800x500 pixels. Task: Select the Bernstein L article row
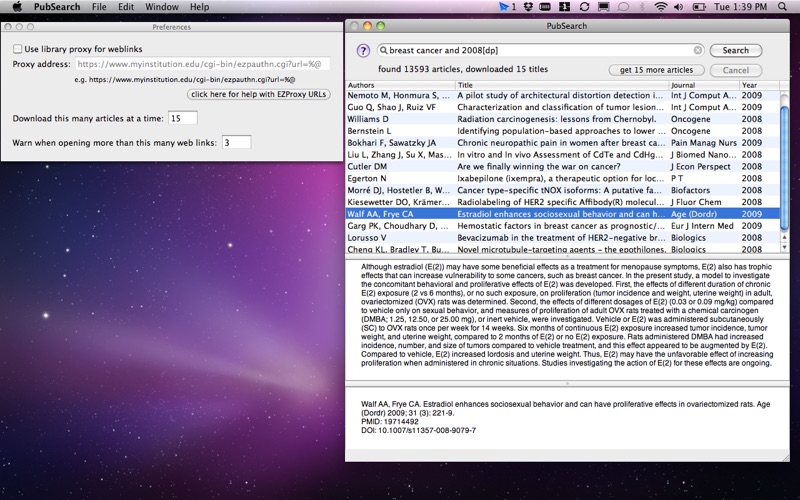point(563,131)
